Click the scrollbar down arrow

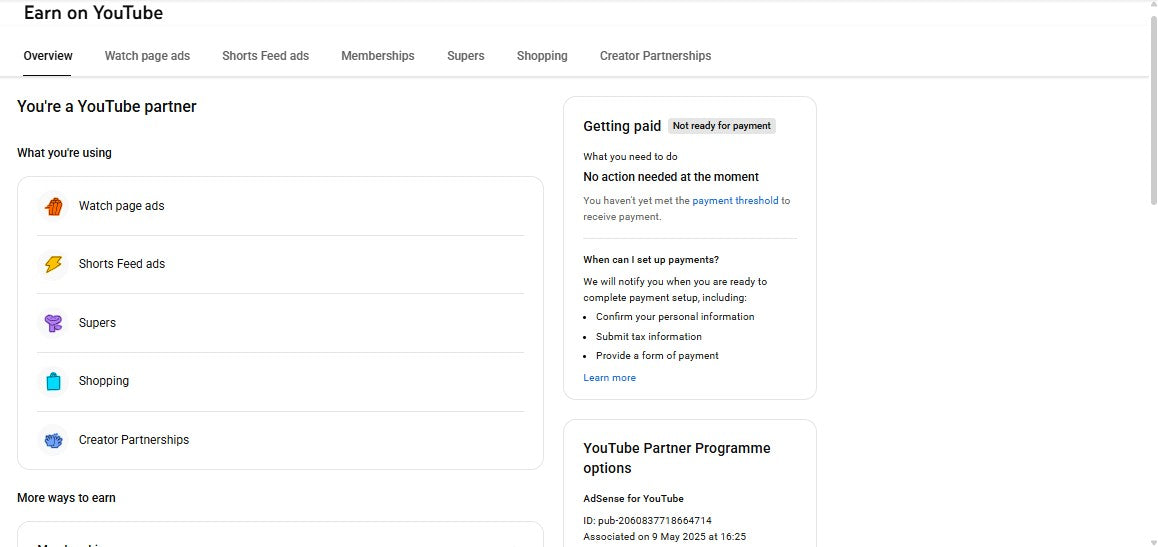1153,542
